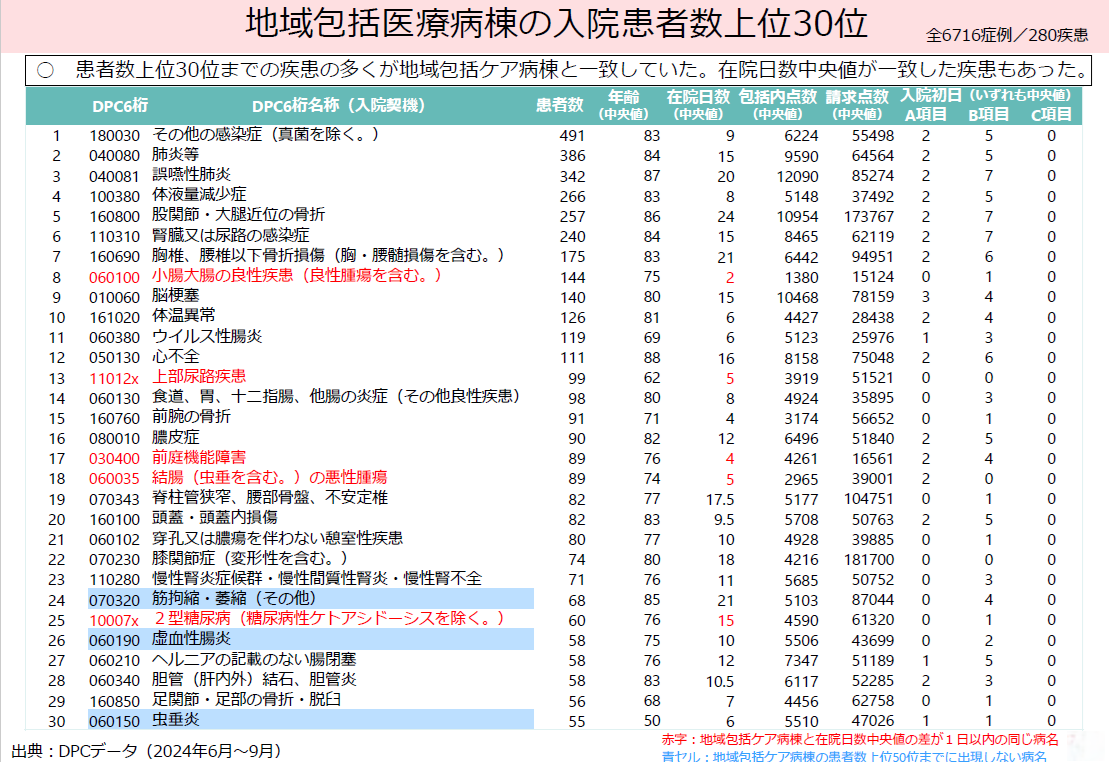The width and height of the screenshot is (1109, 762).
Task: Click the circle bullet in the summary box
Action: pos(44,71)
